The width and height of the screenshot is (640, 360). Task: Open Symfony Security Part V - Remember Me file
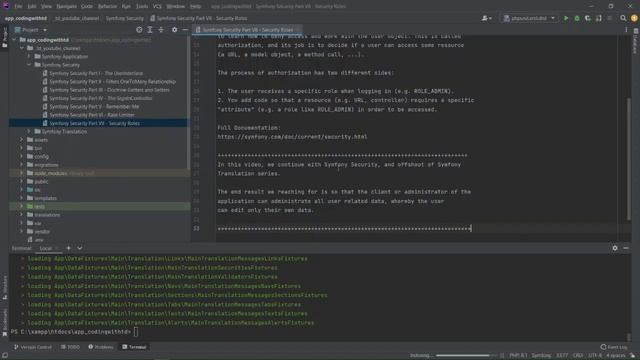pyautogui.click(x=94, y=107)
